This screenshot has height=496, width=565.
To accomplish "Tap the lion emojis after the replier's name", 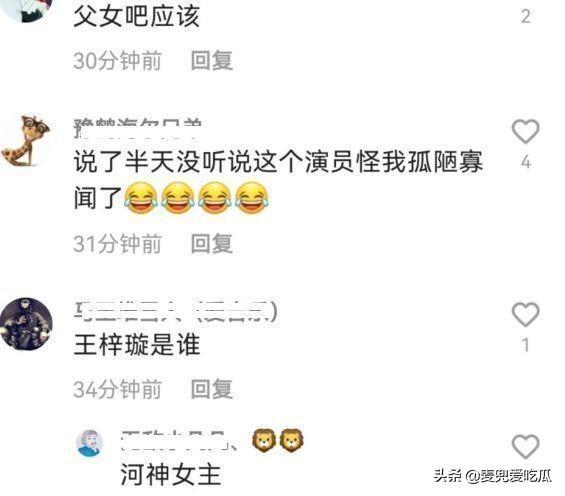I will 277,440.
